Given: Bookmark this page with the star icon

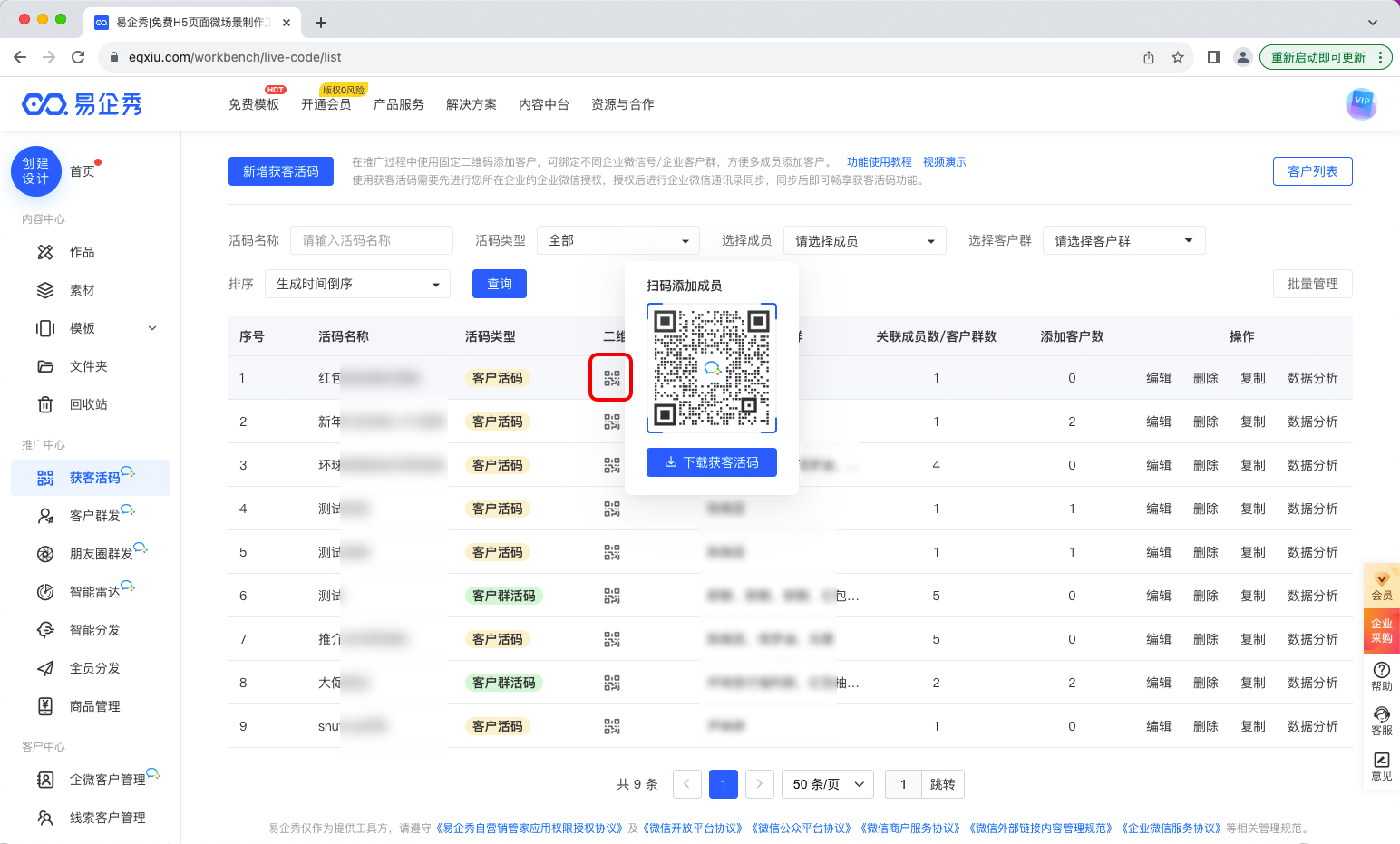Looking at the screenshot, I should click(1178, 57).
